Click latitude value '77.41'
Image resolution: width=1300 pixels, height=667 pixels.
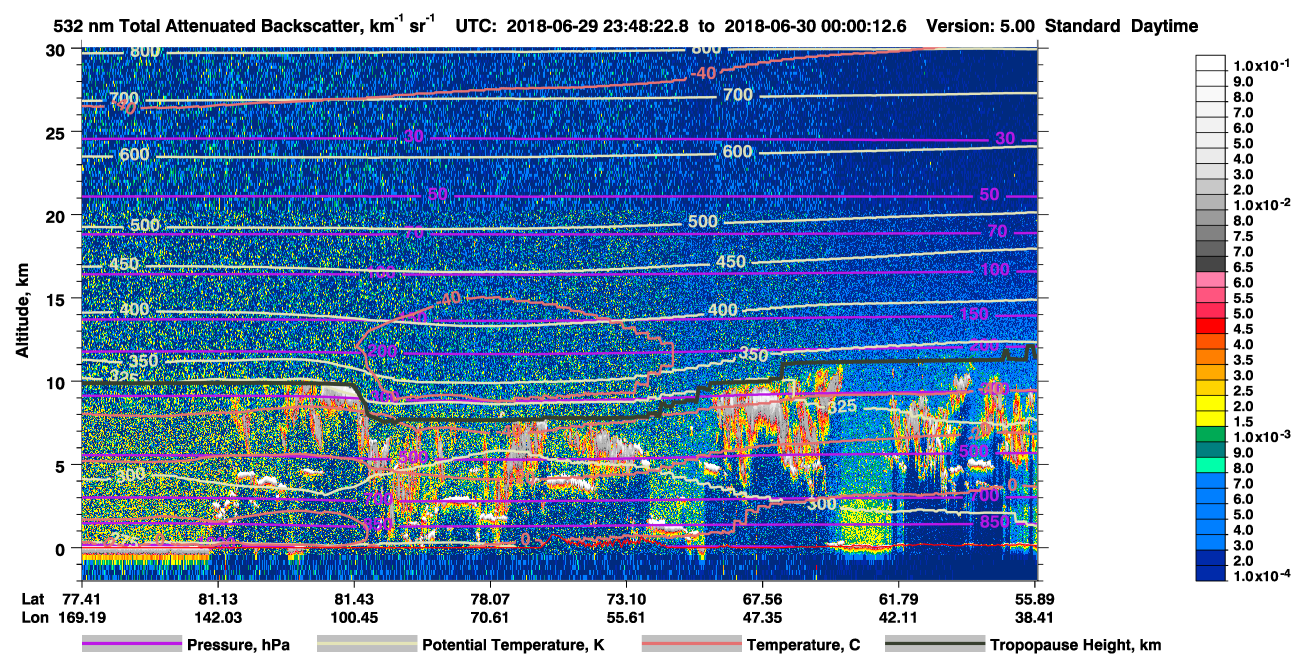point(81,599)
